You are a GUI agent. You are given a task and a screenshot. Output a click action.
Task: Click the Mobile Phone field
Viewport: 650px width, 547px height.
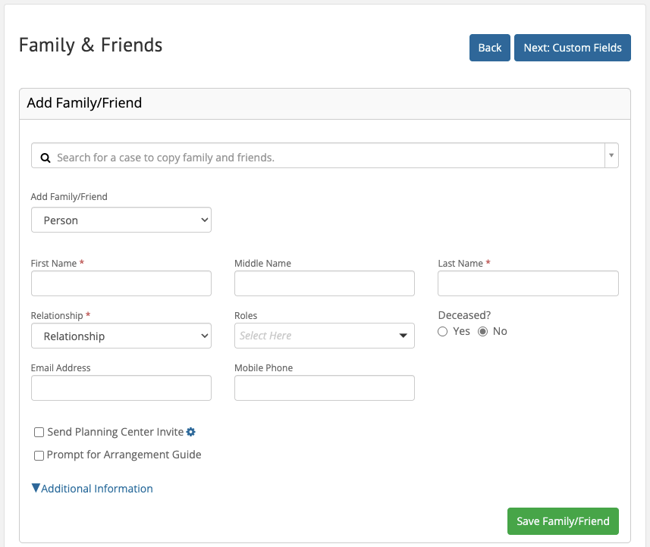[324, 388]
